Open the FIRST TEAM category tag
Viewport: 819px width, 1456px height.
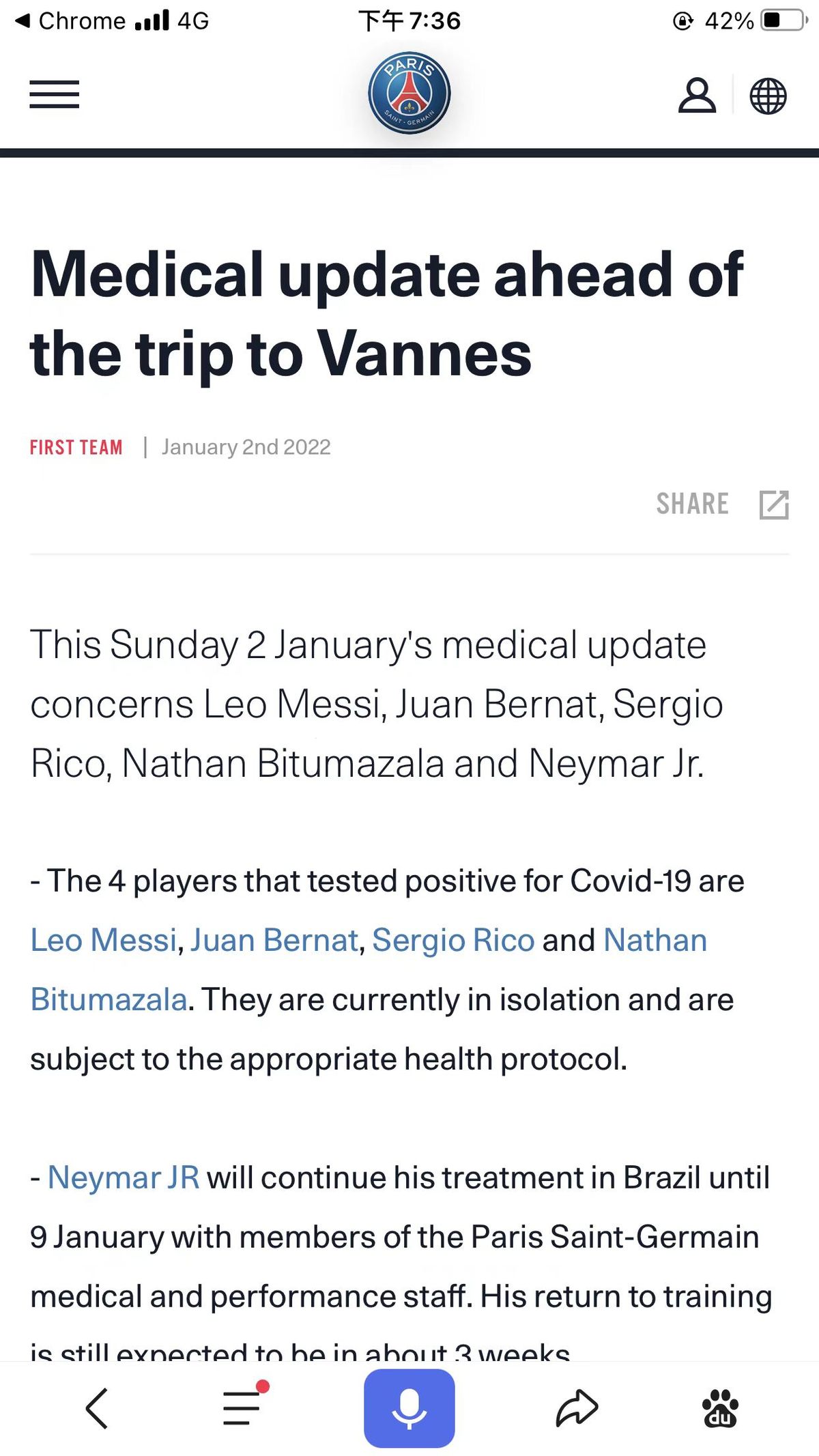point(76,447)
